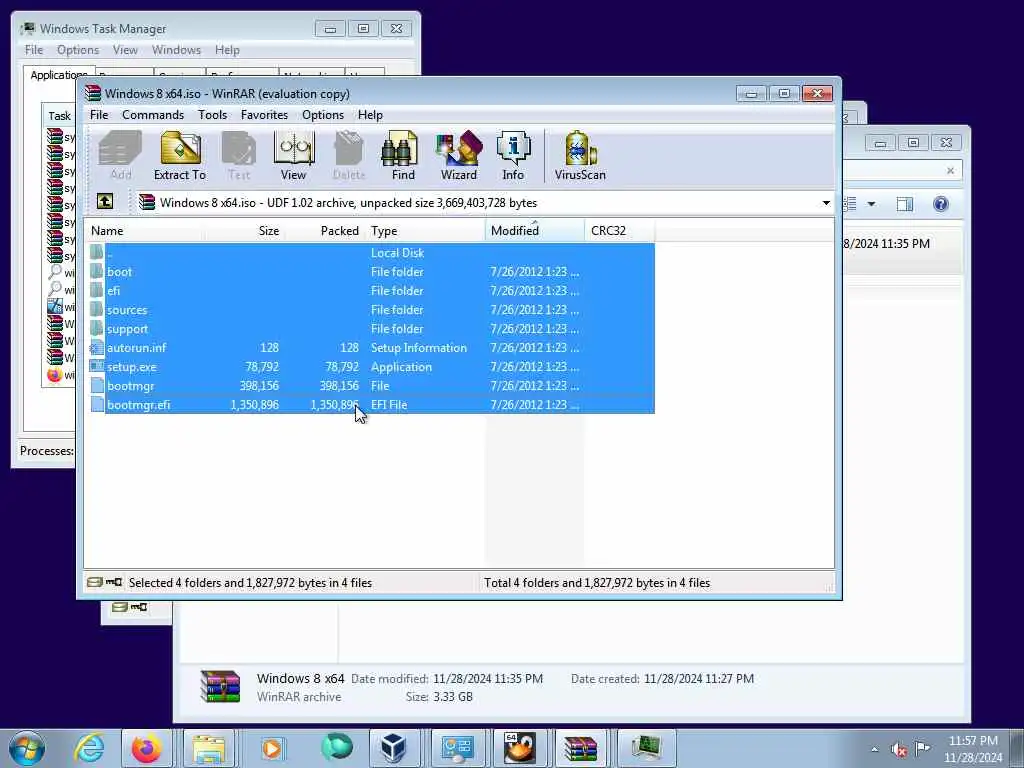Click the taskbar clock showing 11:57 PM
Image resolution: width=1024 pixels, height=768 pixels.
coord(973,748)
